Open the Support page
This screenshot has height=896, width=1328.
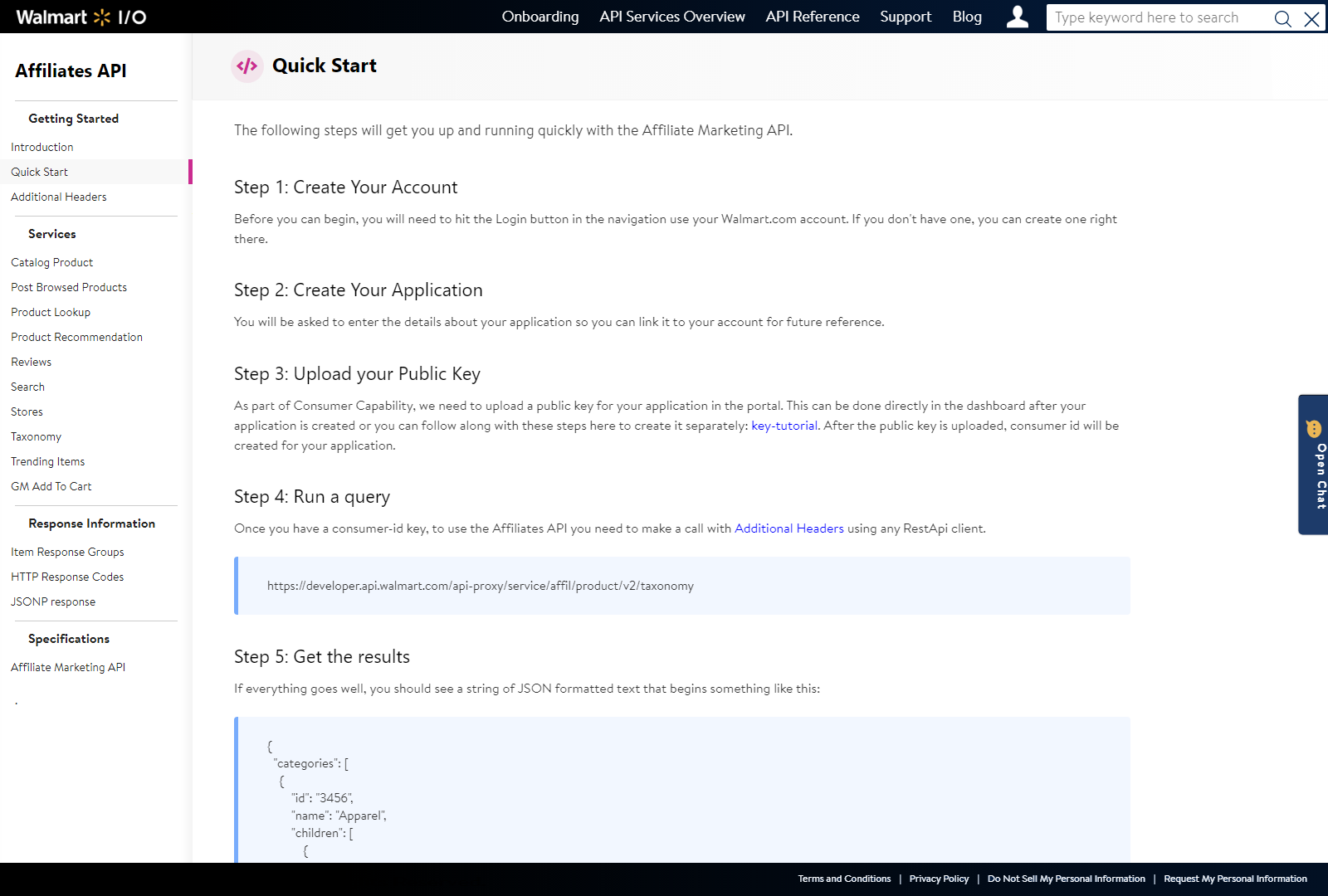coord(906,17)
